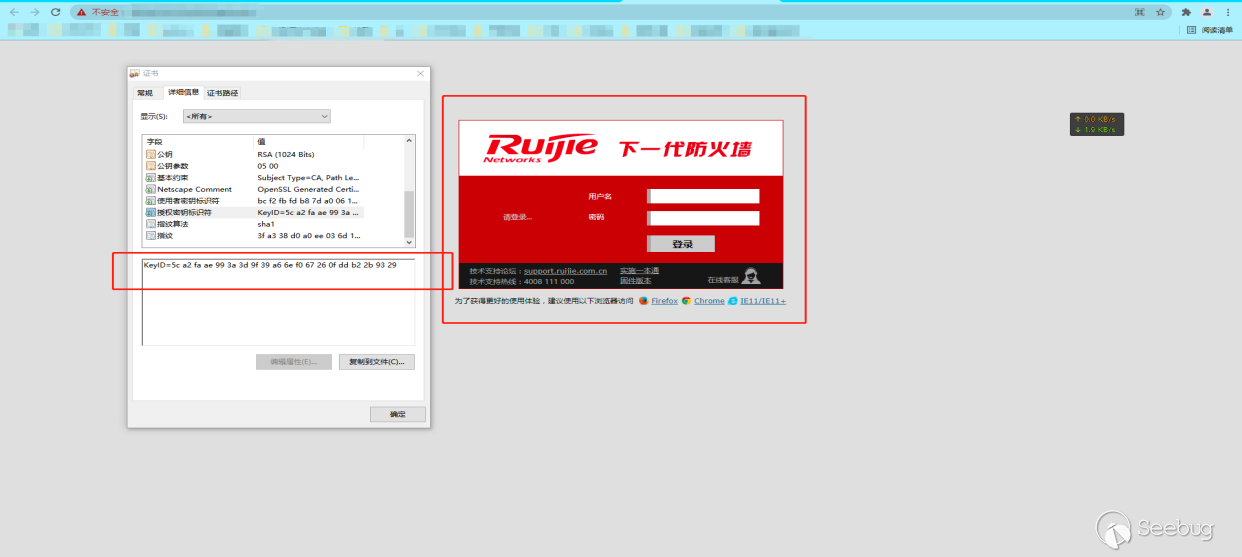The width and height of the screenshot is (1242, 557).
Task: Click the 密码 input field
Action: point(703,218)
